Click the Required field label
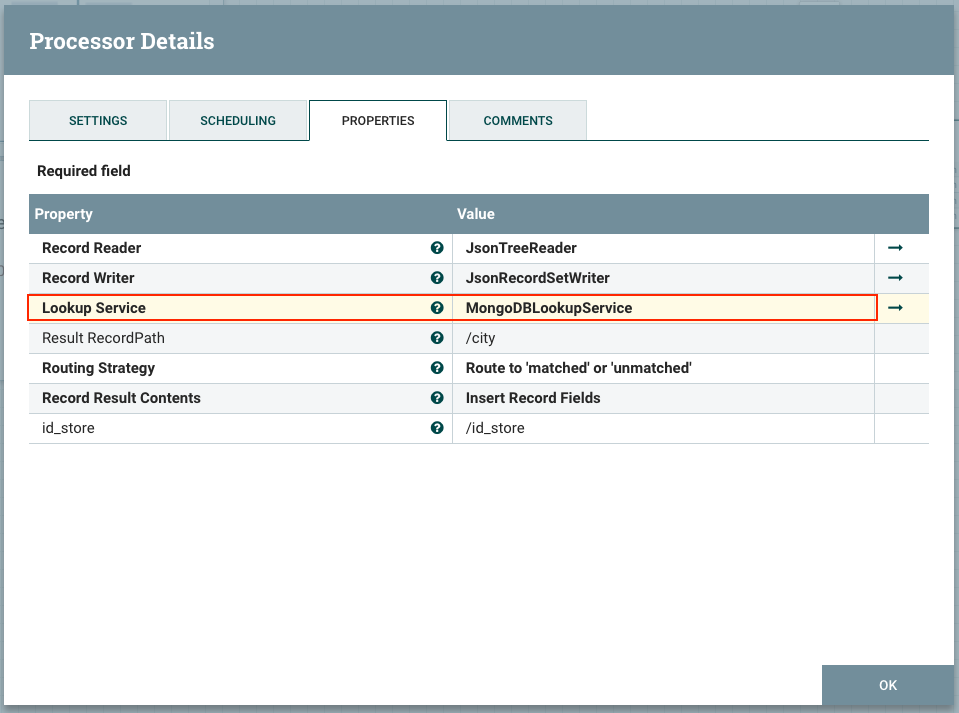Viewport: 959px width, 713px height. (84, 171)
